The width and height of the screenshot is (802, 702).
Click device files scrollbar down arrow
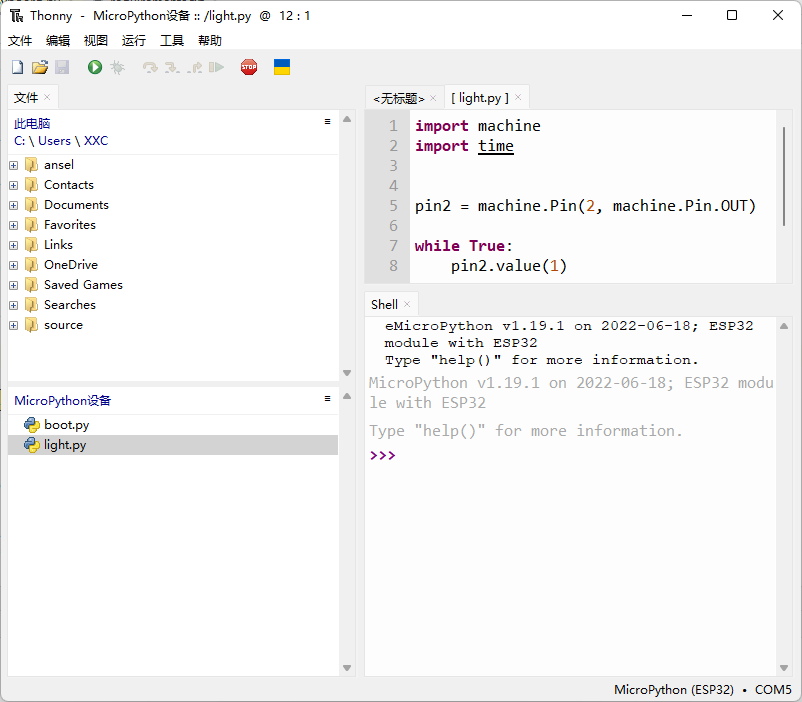[x=347, y=668]
